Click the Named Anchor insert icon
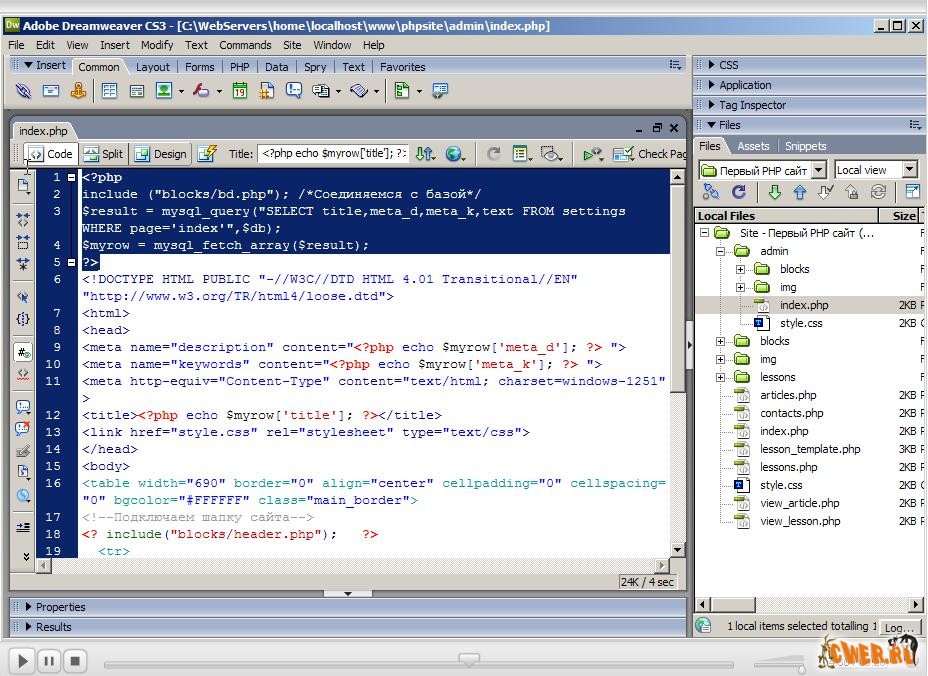The height and width of the screenshot is (676, 928). [78, 91]
